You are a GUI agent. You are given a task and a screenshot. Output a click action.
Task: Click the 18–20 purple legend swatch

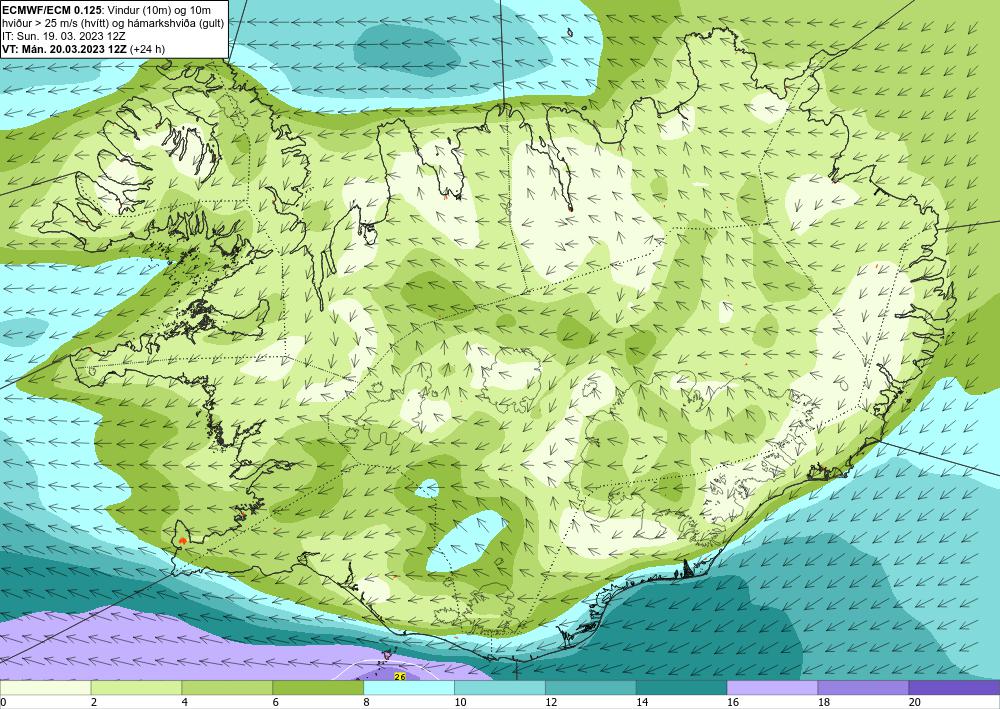click(x=864, y=688)
